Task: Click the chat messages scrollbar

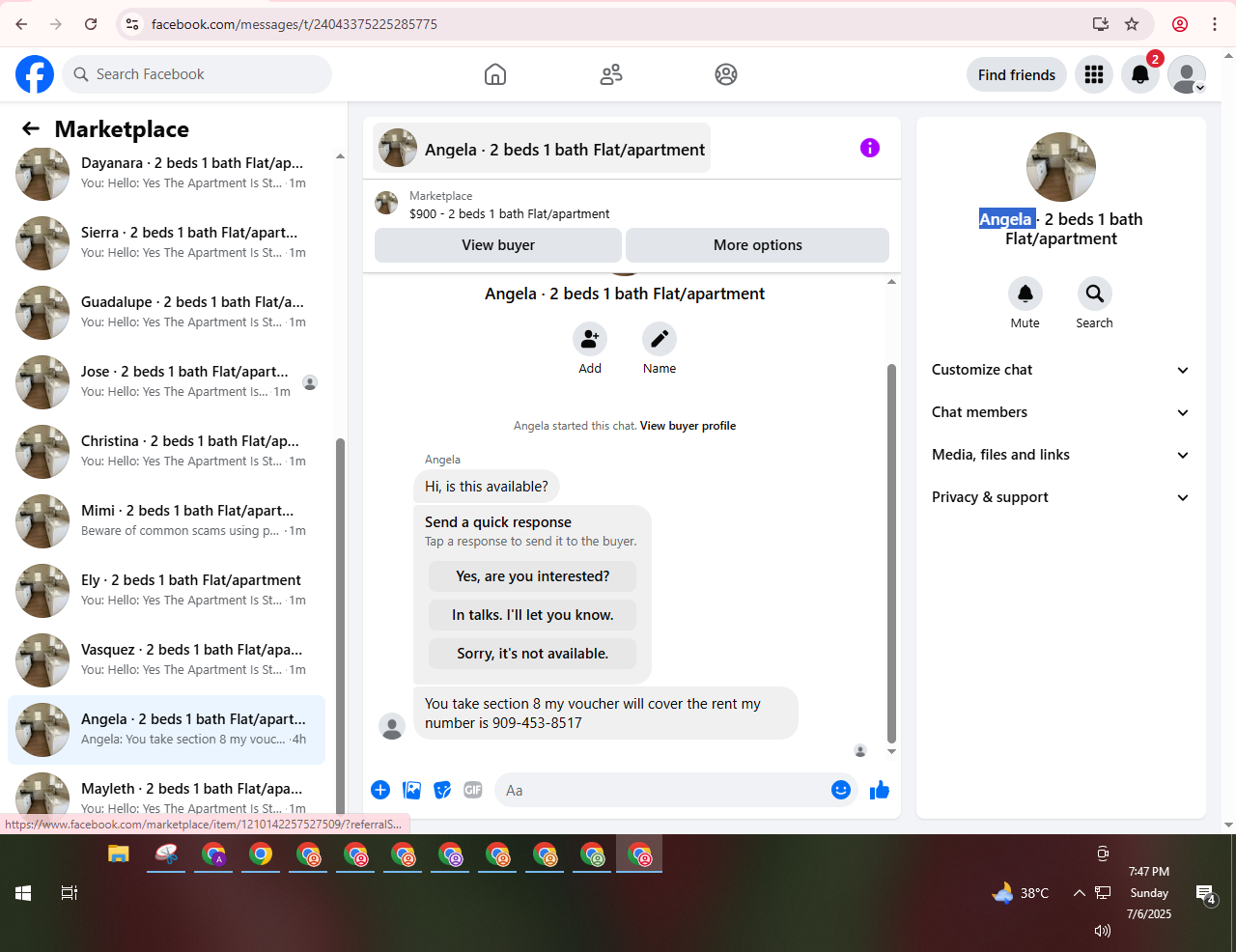Action: point(891,553)
